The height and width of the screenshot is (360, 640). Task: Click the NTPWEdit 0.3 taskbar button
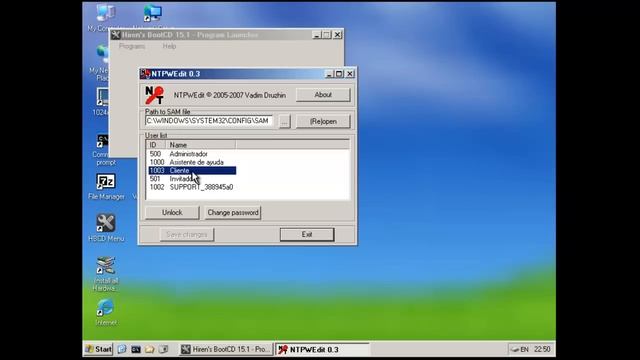[322, 349]
